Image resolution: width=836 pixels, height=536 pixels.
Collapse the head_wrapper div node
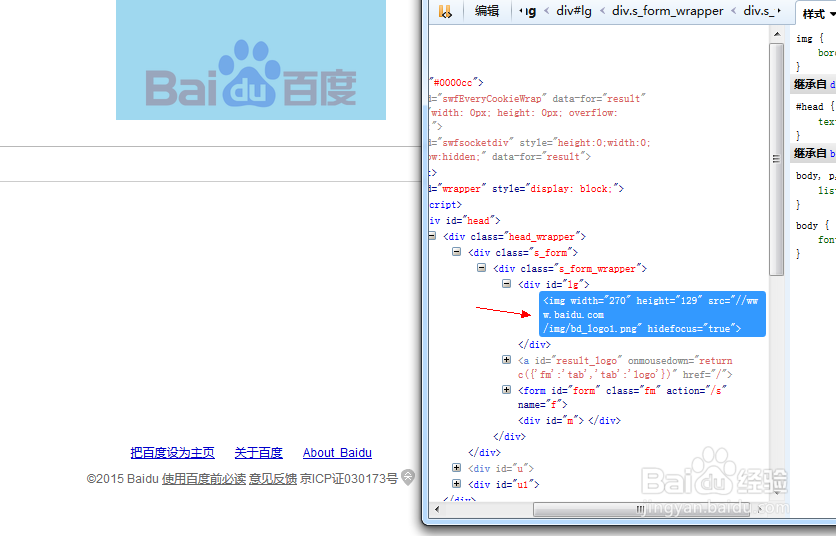(x=432, y=236)
